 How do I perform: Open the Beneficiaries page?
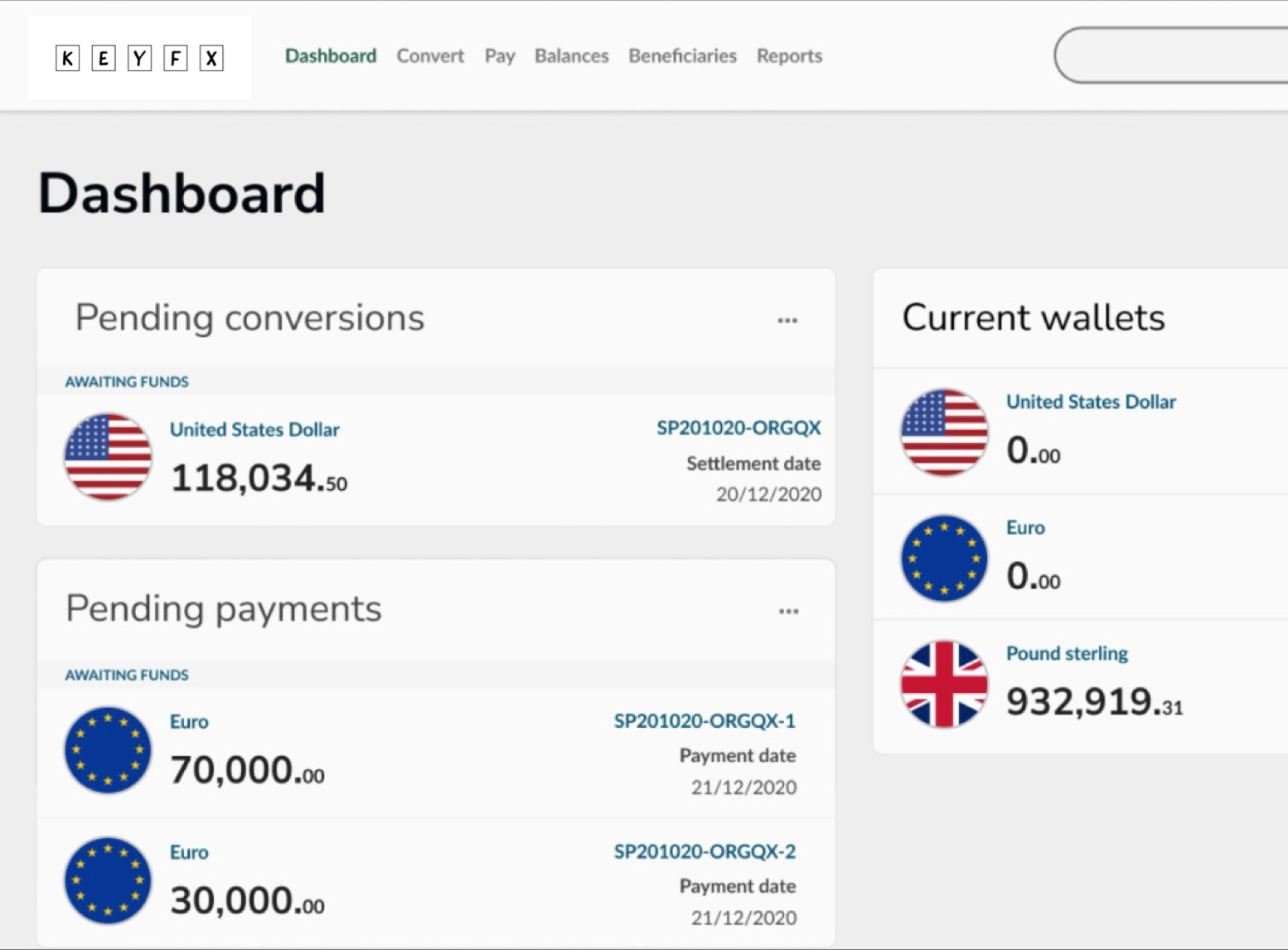click(682, 56)
